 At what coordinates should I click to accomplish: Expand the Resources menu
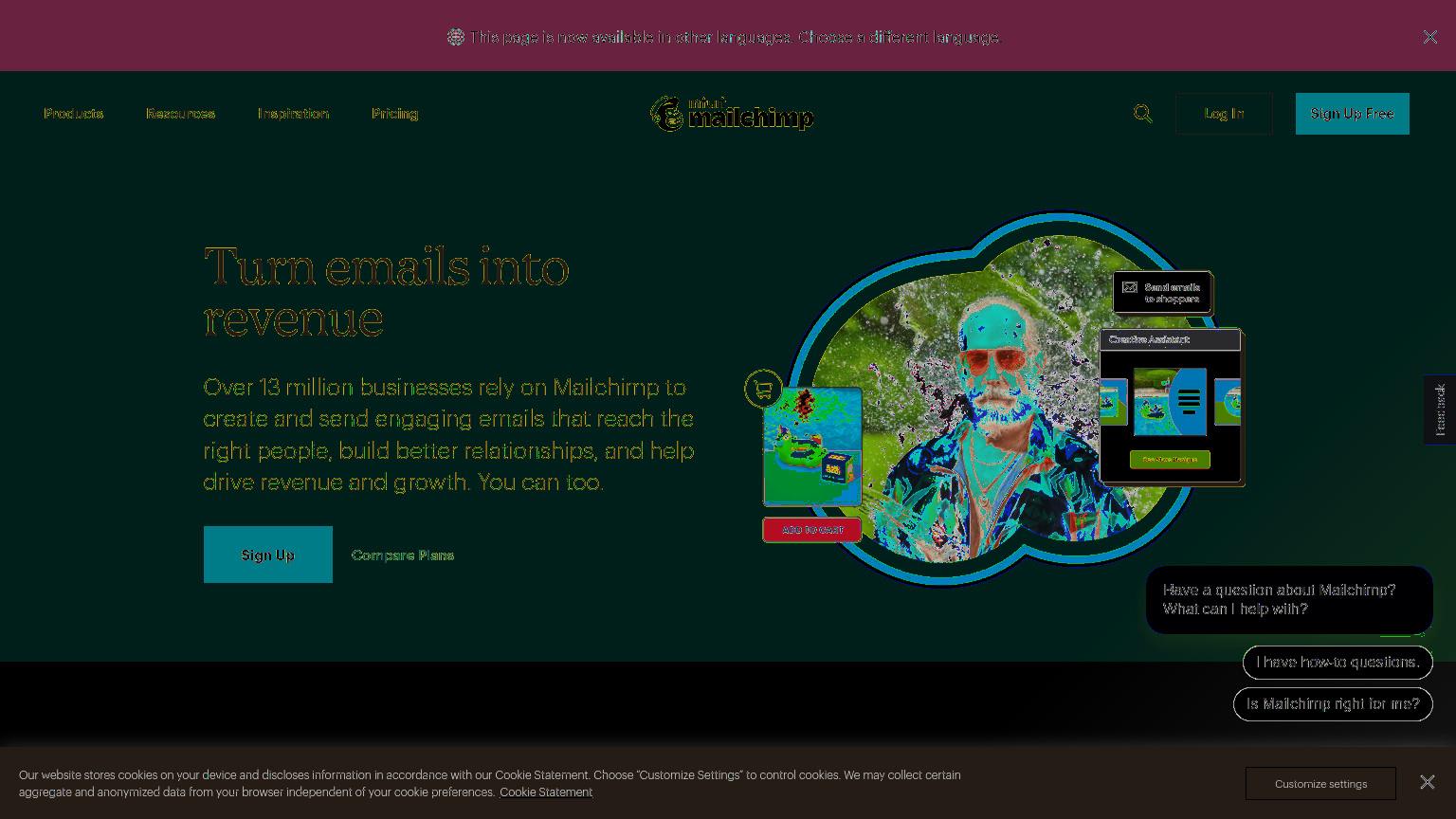coord(180,114)
